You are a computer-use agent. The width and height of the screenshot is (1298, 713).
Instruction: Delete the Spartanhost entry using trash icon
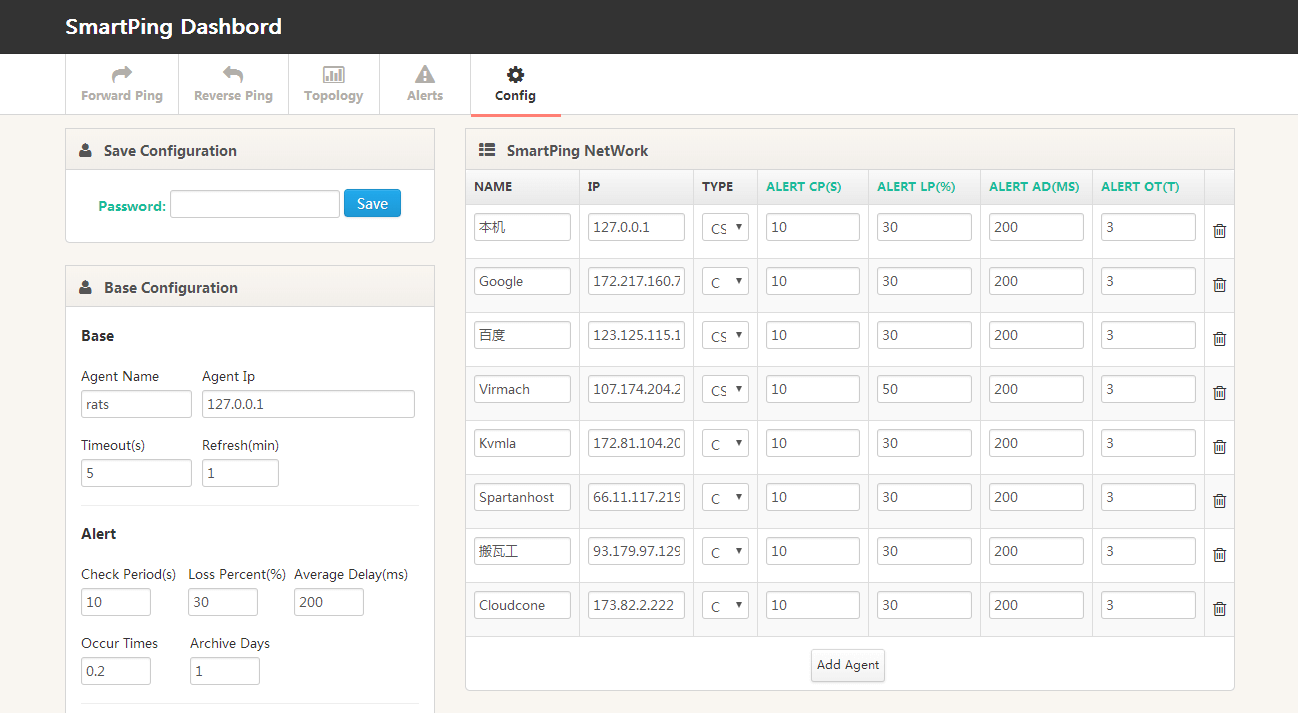tap(1219, 501)
